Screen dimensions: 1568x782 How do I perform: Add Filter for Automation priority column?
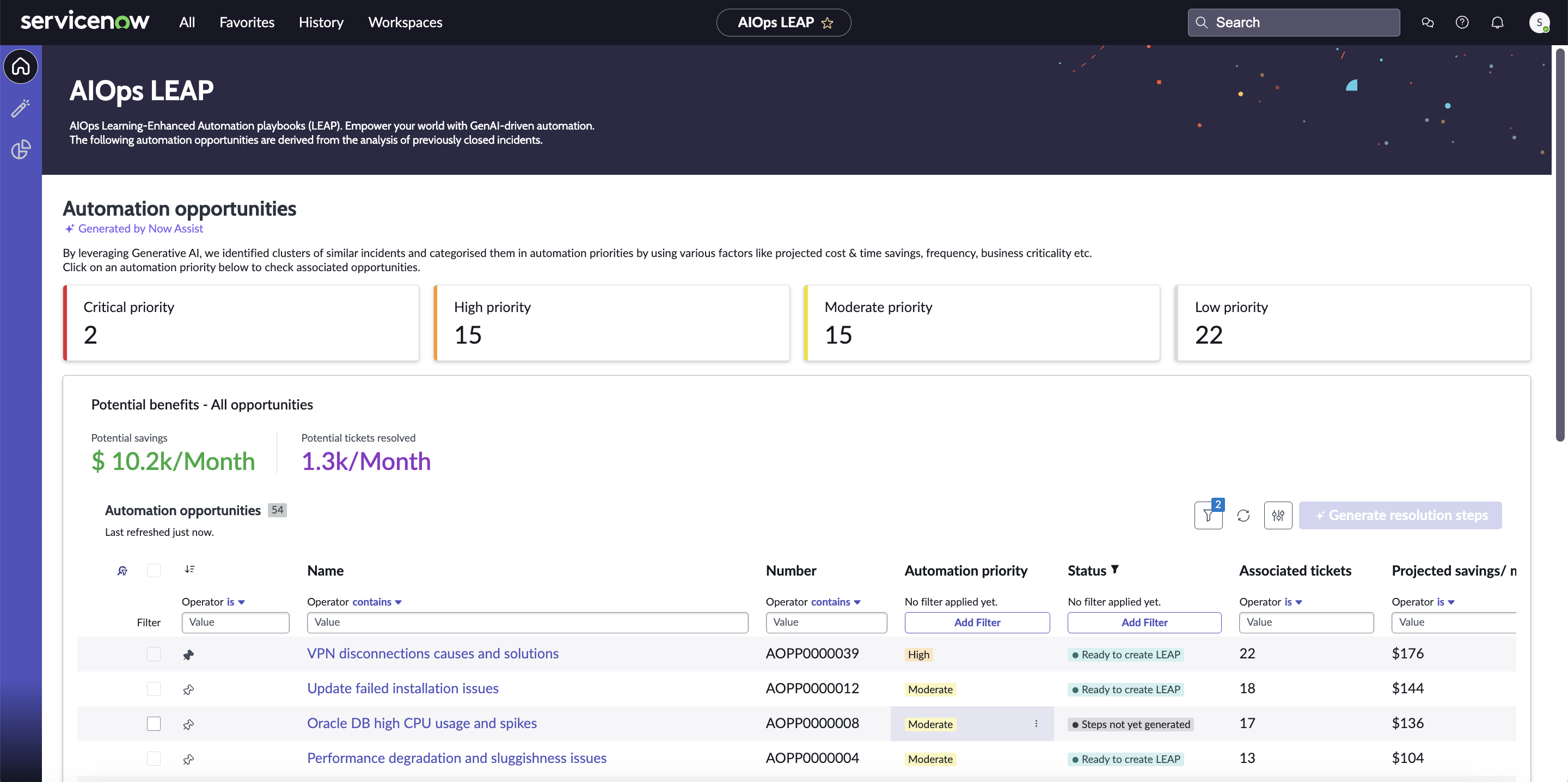click(x=977, y=622)
